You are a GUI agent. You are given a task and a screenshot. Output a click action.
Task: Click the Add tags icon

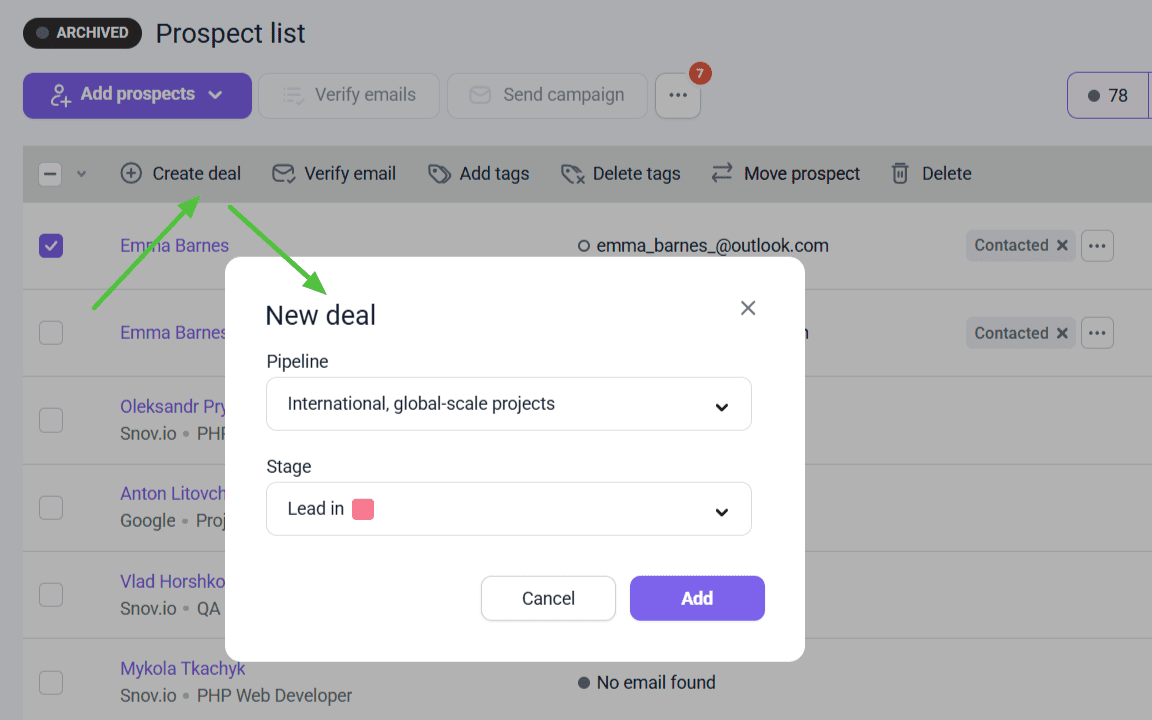[439, 174]
